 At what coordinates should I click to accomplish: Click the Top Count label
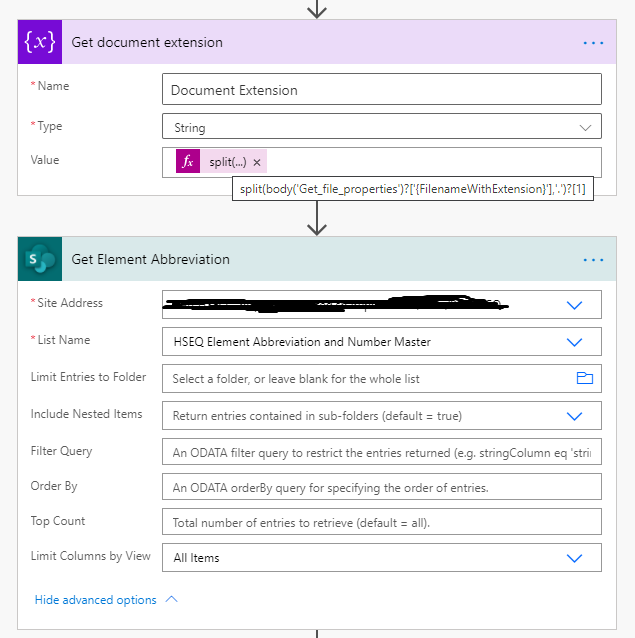(58, 521)
